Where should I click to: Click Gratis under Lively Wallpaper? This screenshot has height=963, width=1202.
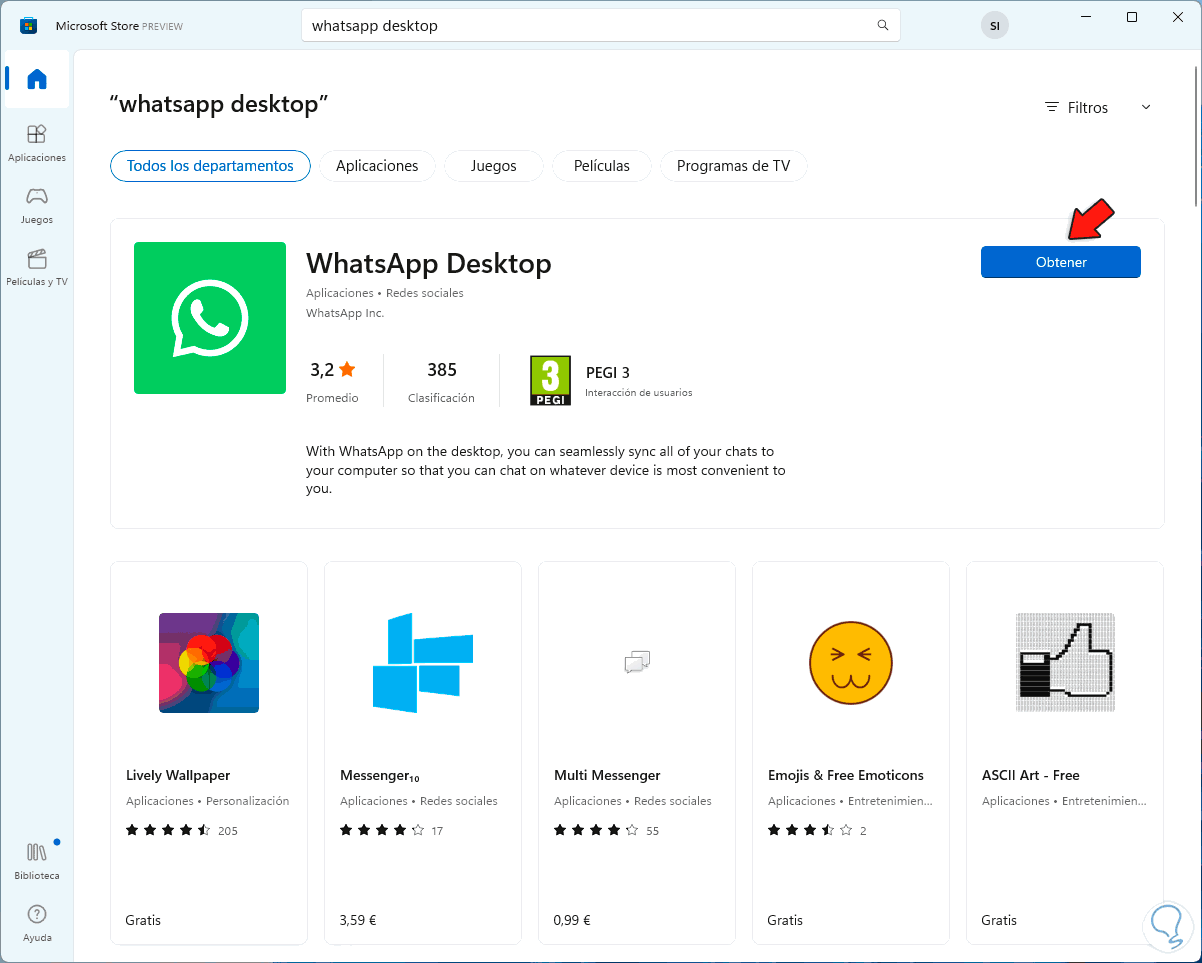(143, 920)
